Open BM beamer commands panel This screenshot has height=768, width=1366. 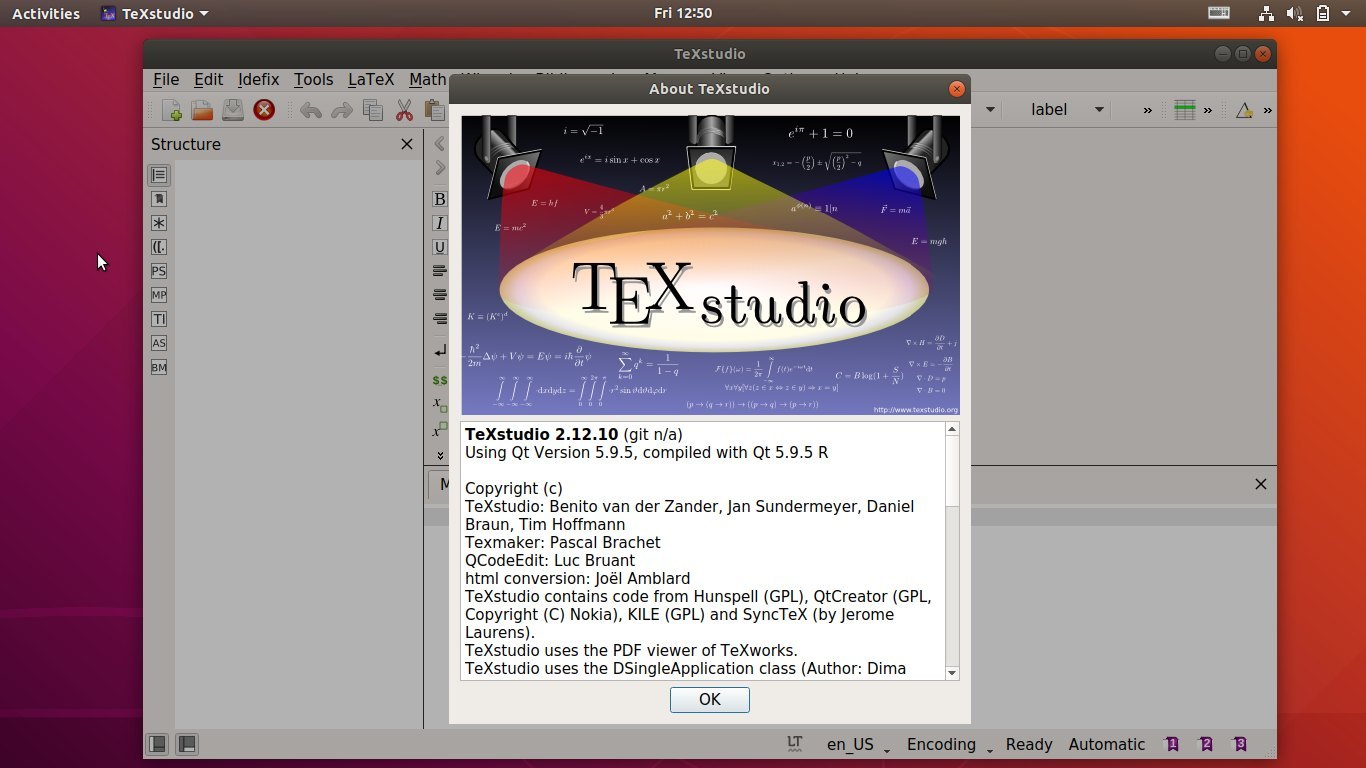158,367
